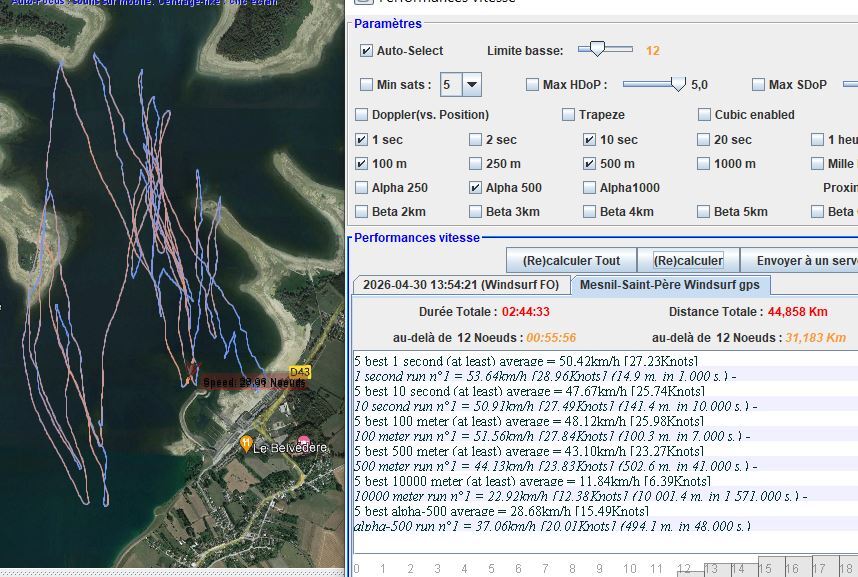
Task: Click the Max HDoP slider handle
Action: [679, 84]
